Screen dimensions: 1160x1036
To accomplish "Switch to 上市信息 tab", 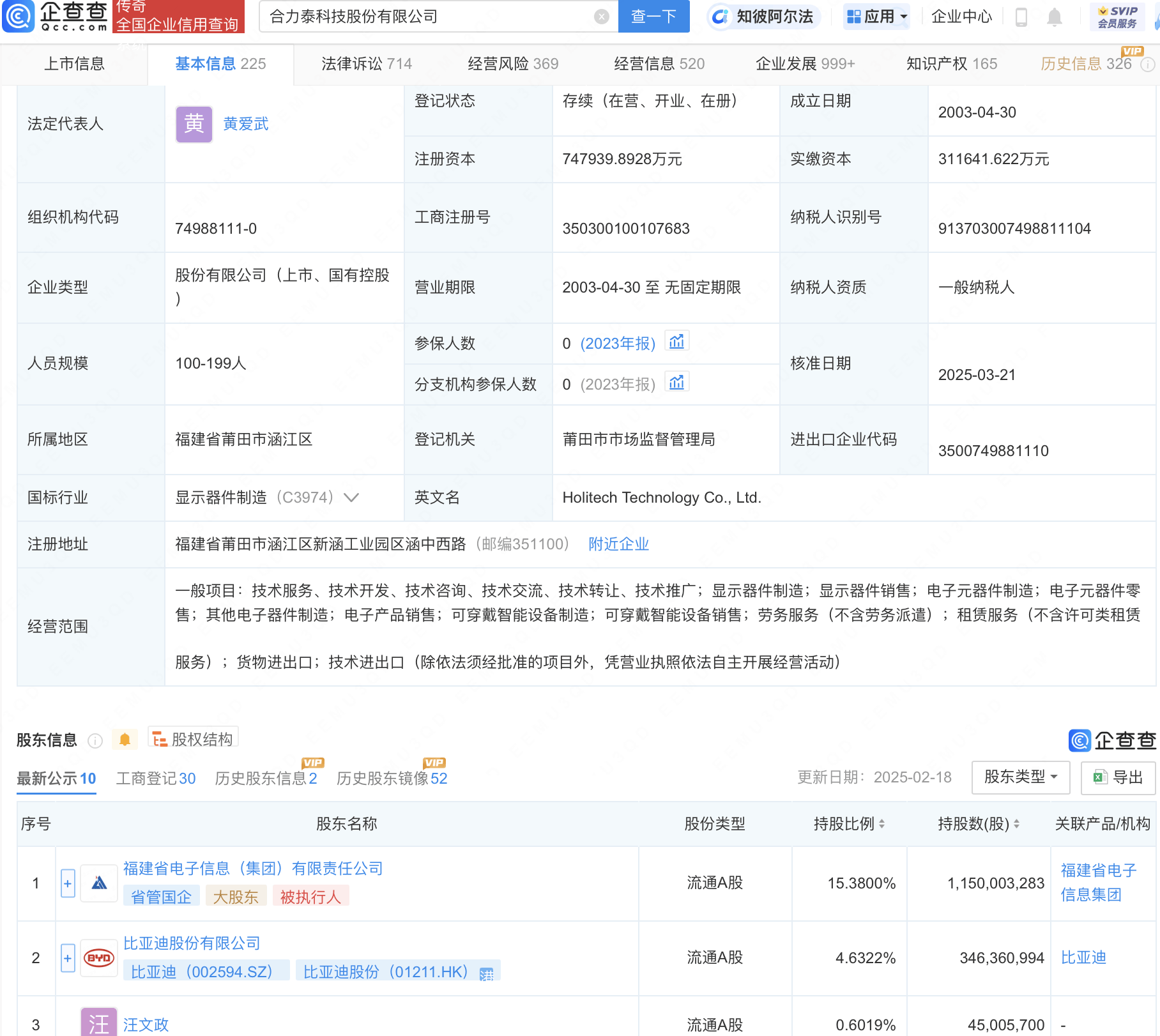I will pos(74,64).
